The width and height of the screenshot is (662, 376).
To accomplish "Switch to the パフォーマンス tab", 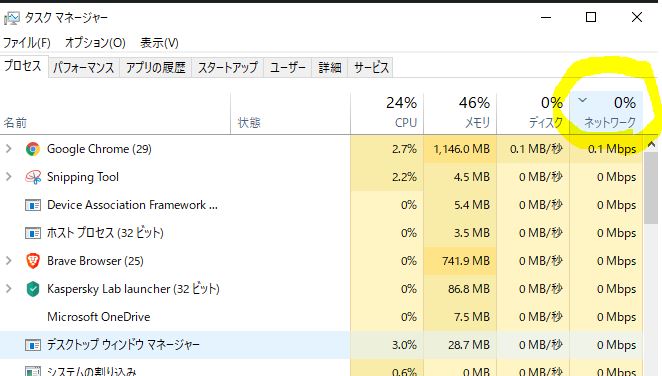I will pos(84,68).
